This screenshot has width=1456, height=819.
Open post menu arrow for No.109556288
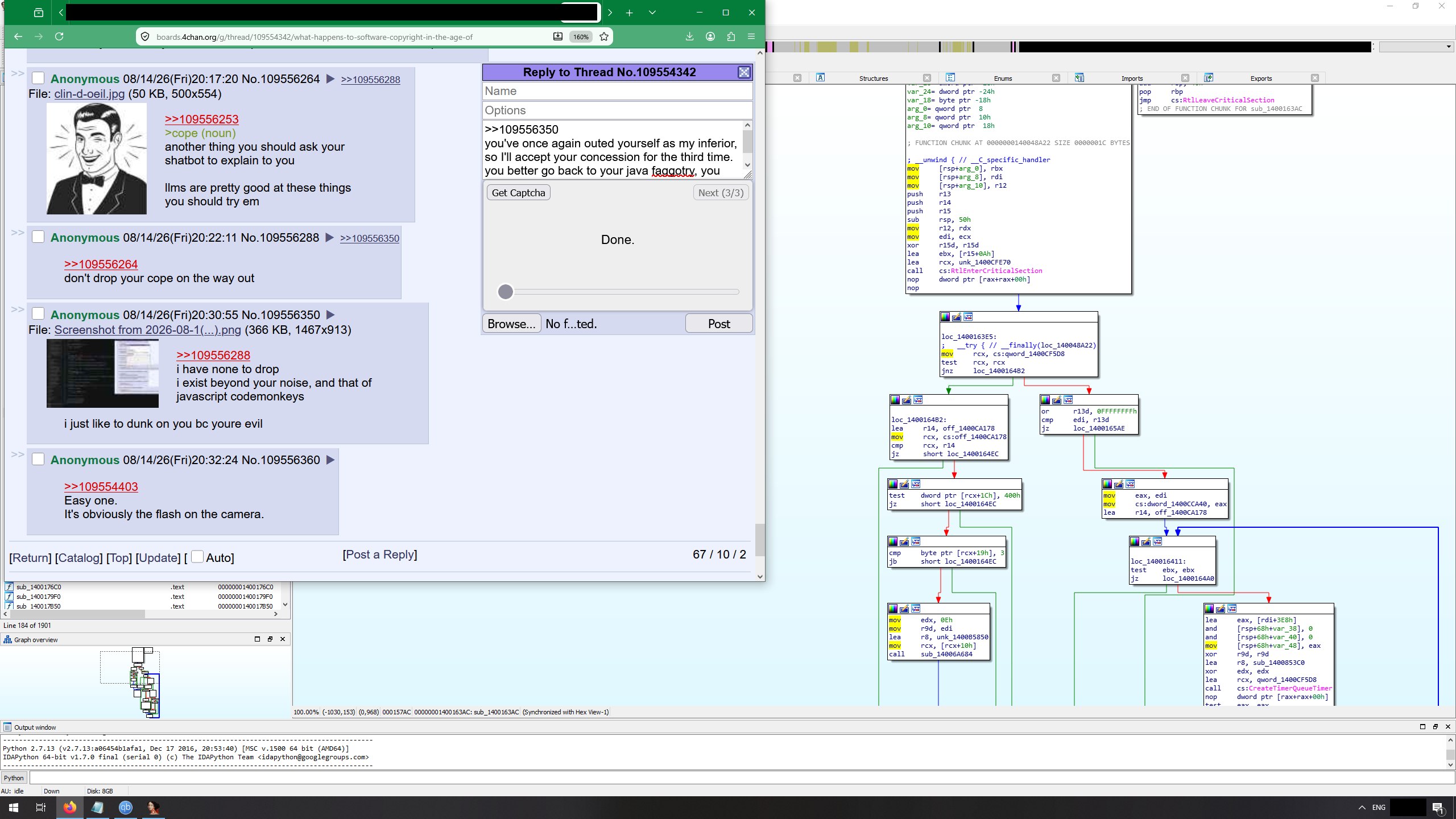click(x=329, y=238)
